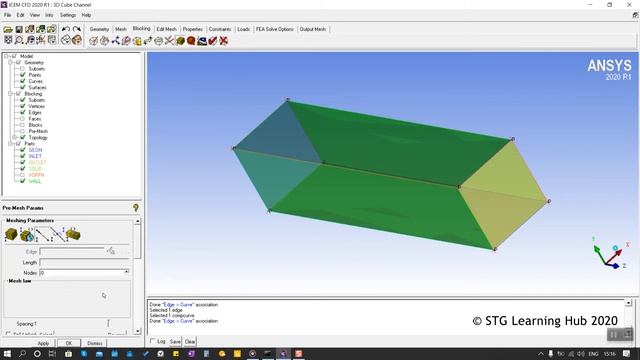This screenshot has height=360, width=640.
Task: Toggle Geometry Subsets visibility checkbox
Action: [23, 69]
